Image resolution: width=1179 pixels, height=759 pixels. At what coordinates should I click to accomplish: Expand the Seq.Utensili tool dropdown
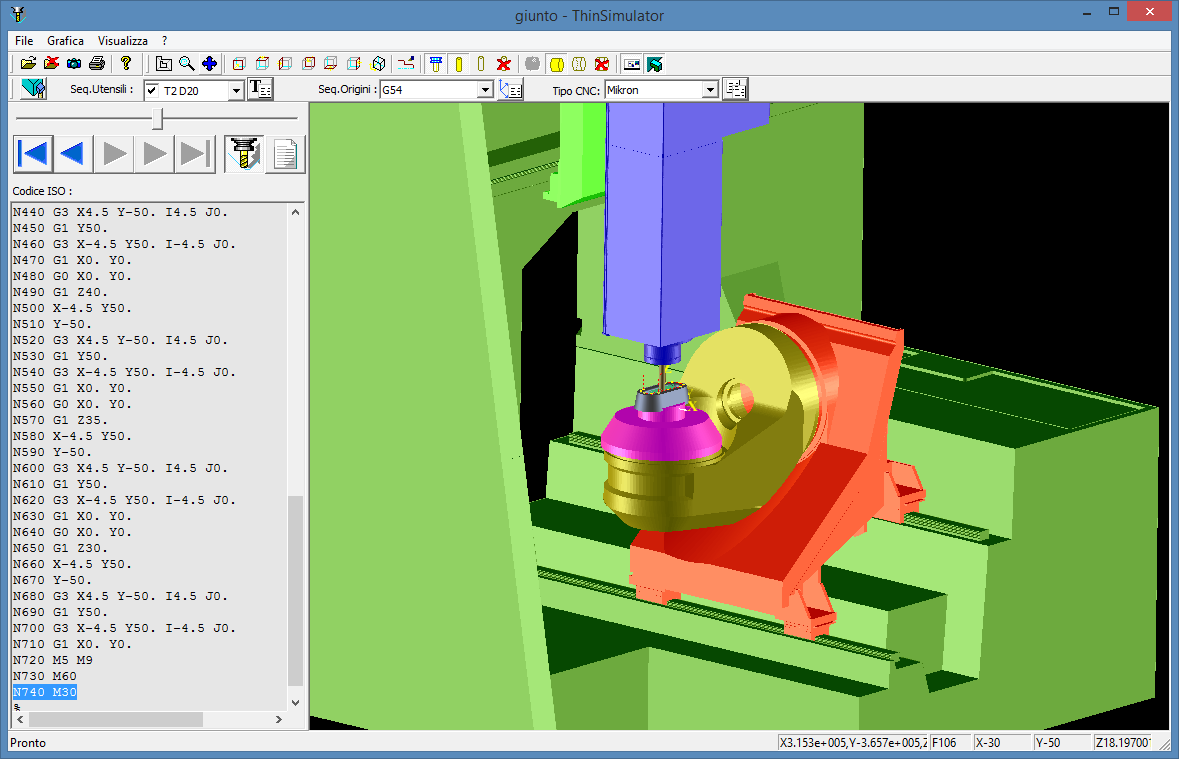pos(236,90)
